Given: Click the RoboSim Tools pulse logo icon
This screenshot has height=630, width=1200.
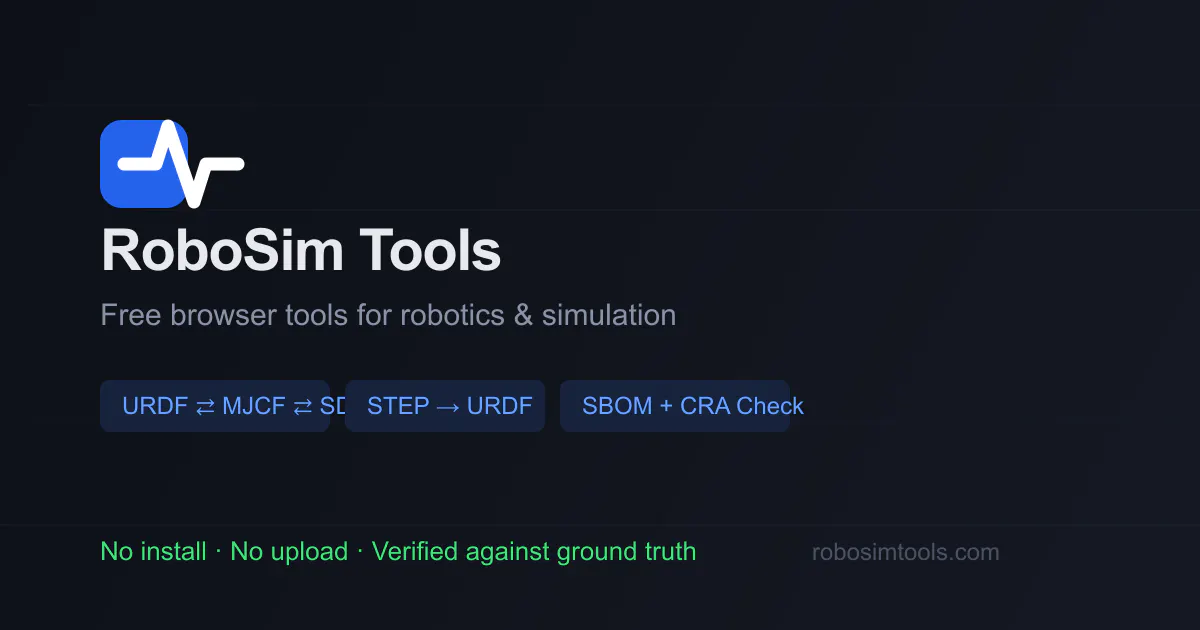Looking at the screenshot, I should coord(172,164).
